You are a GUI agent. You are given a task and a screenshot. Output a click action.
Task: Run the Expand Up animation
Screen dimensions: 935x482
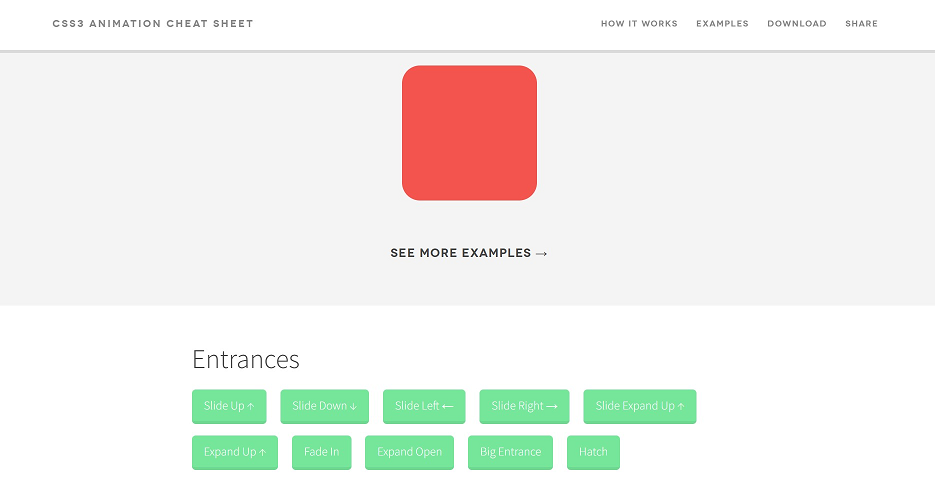235,452
